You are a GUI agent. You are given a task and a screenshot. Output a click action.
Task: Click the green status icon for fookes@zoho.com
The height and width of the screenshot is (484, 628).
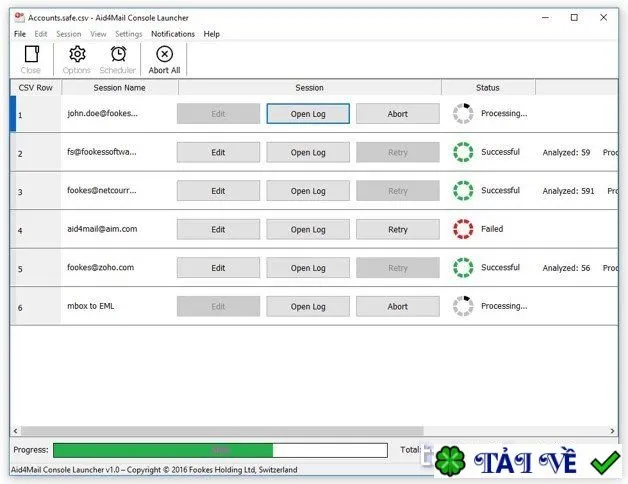pyautogui.click(x=463, y=268)
